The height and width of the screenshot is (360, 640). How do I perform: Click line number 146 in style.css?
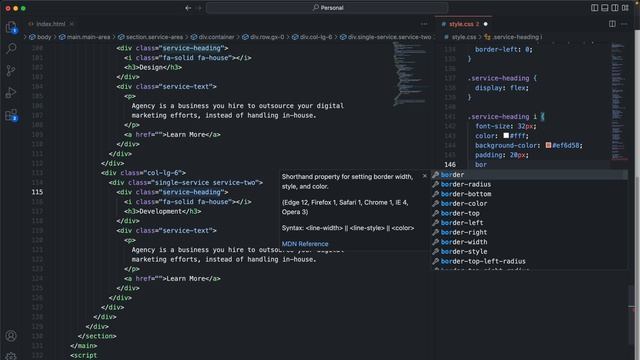450,164
